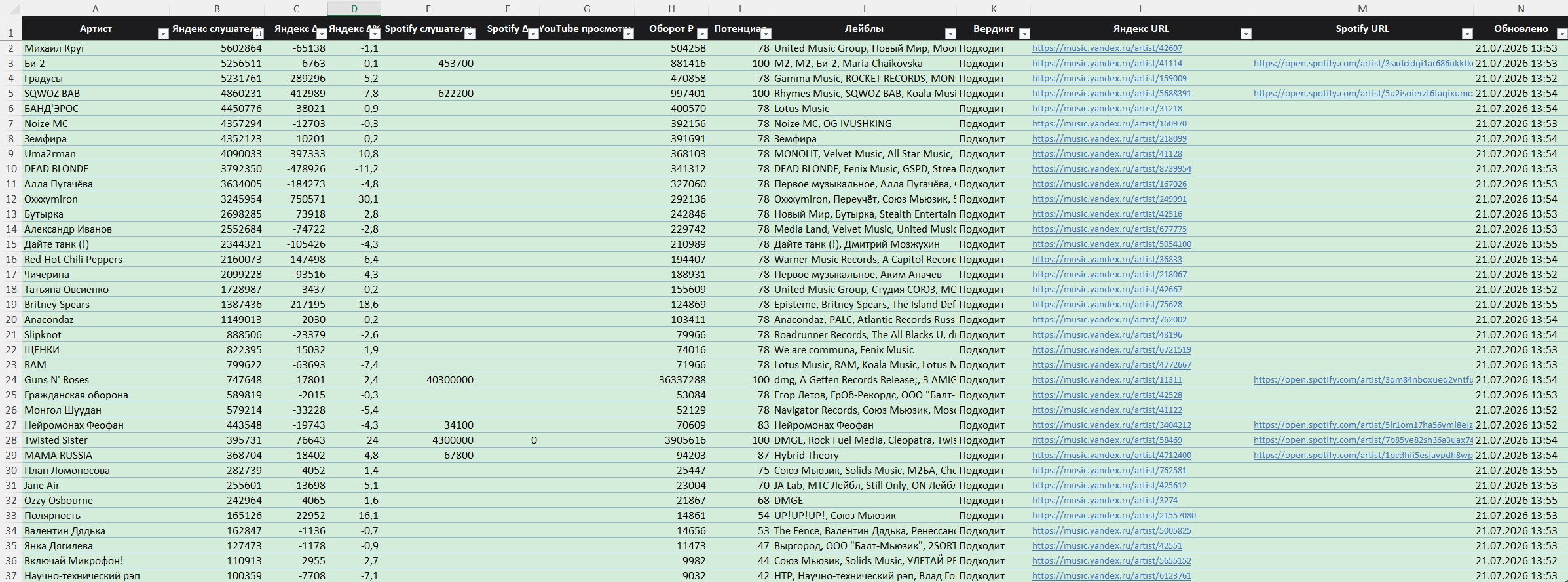Open Yandex link for artist 6123761
1568x582 pixels.
tap(1111, 575)
